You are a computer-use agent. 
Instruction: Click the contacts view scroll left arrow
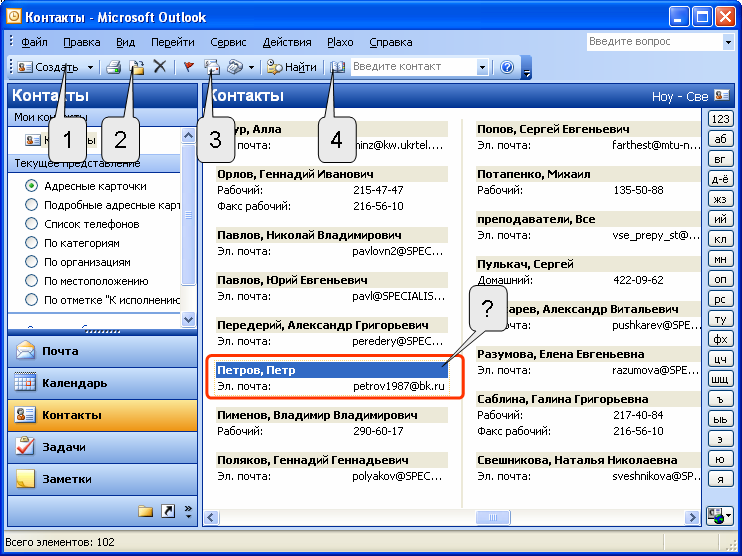211,517
